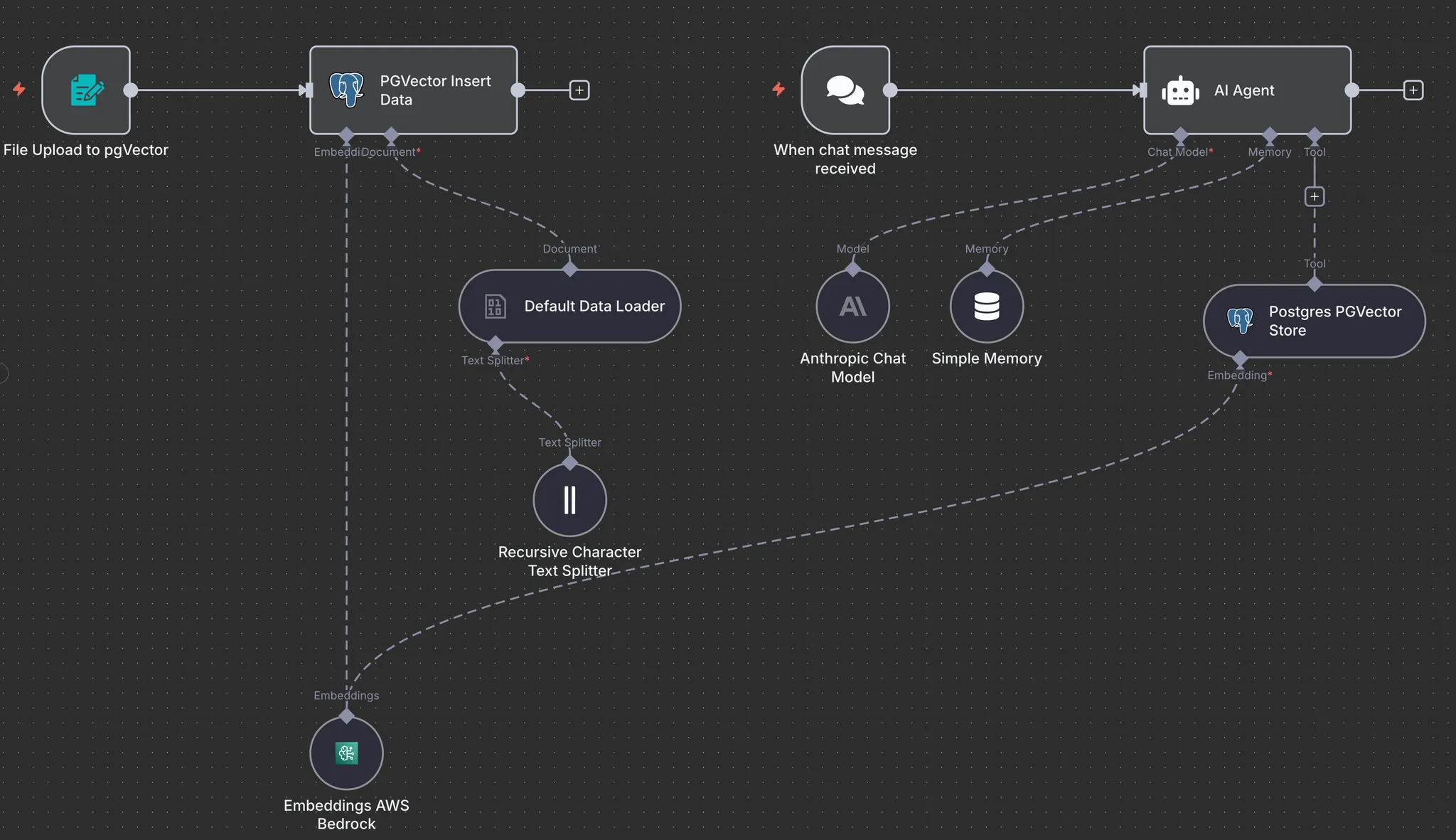This screenshot has width=1456, height=840.
Task: Click the chat message trigger node icon
Action: [x=845, y=90]
